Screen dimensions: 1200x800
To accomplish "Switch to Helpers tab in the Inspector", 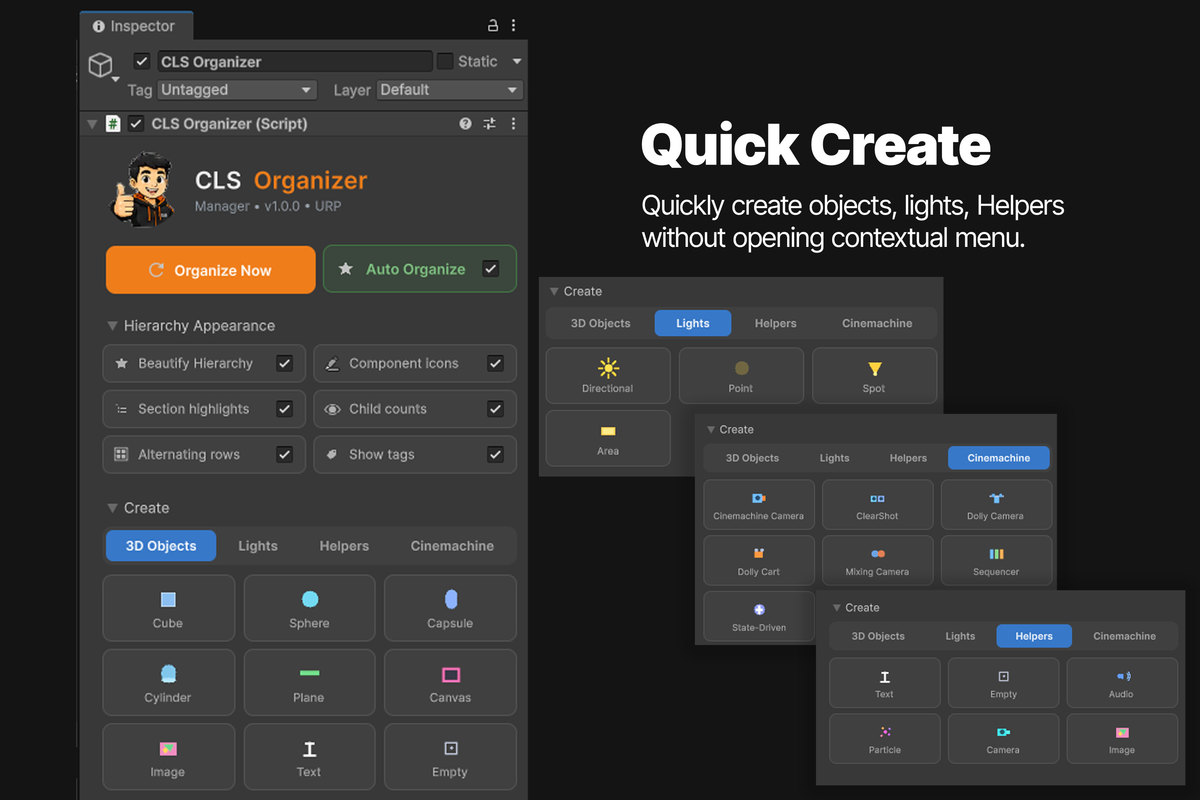I will 344,546.
